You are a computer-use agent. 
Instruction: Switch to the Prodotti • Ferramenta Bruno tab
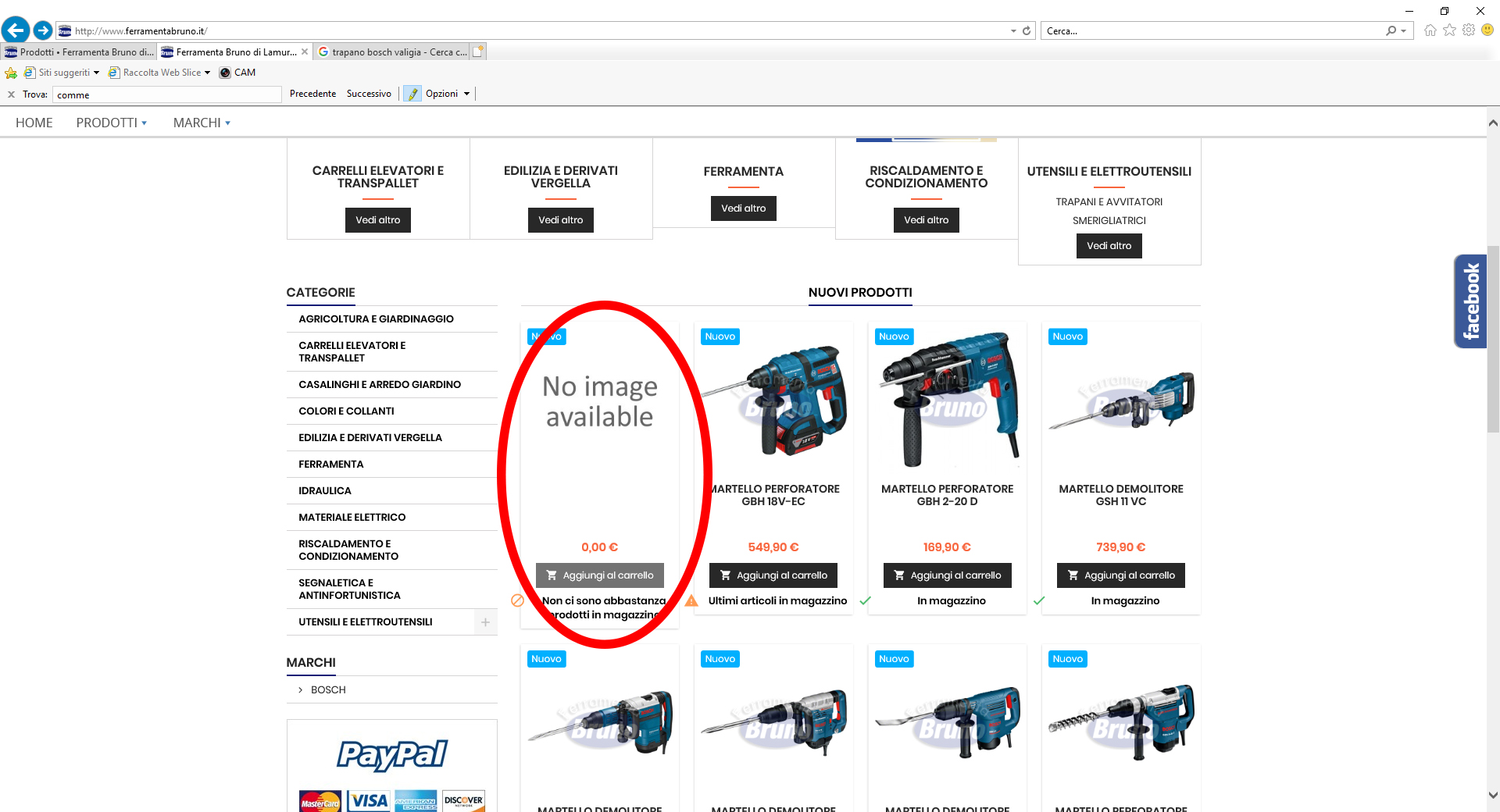(x=79, y=52)
